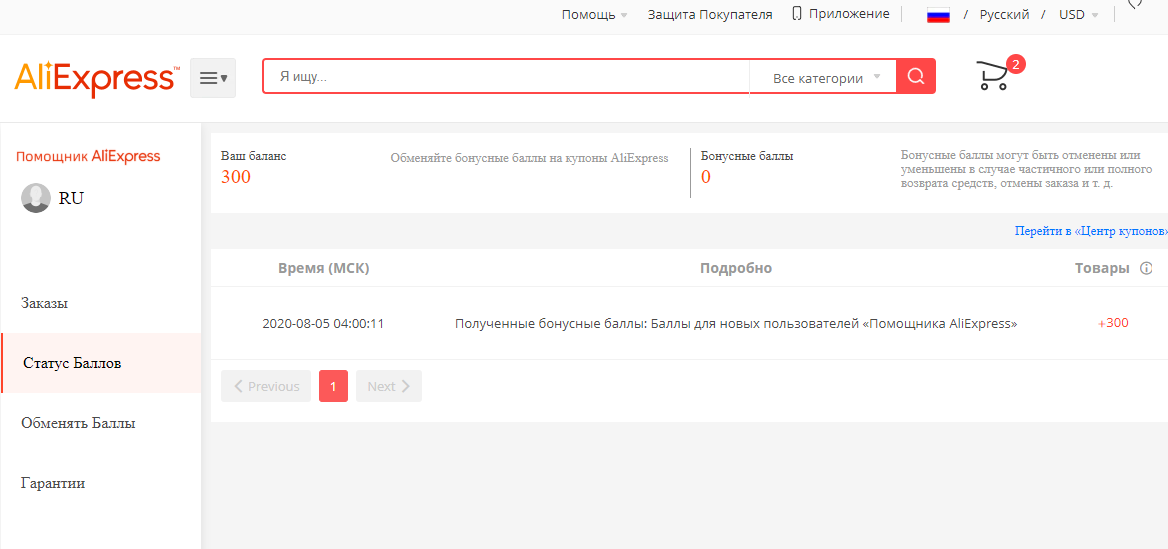The height and width of the screenshot is (549, 1168).
Task: Click the Подробно column header
Action: 736,268
